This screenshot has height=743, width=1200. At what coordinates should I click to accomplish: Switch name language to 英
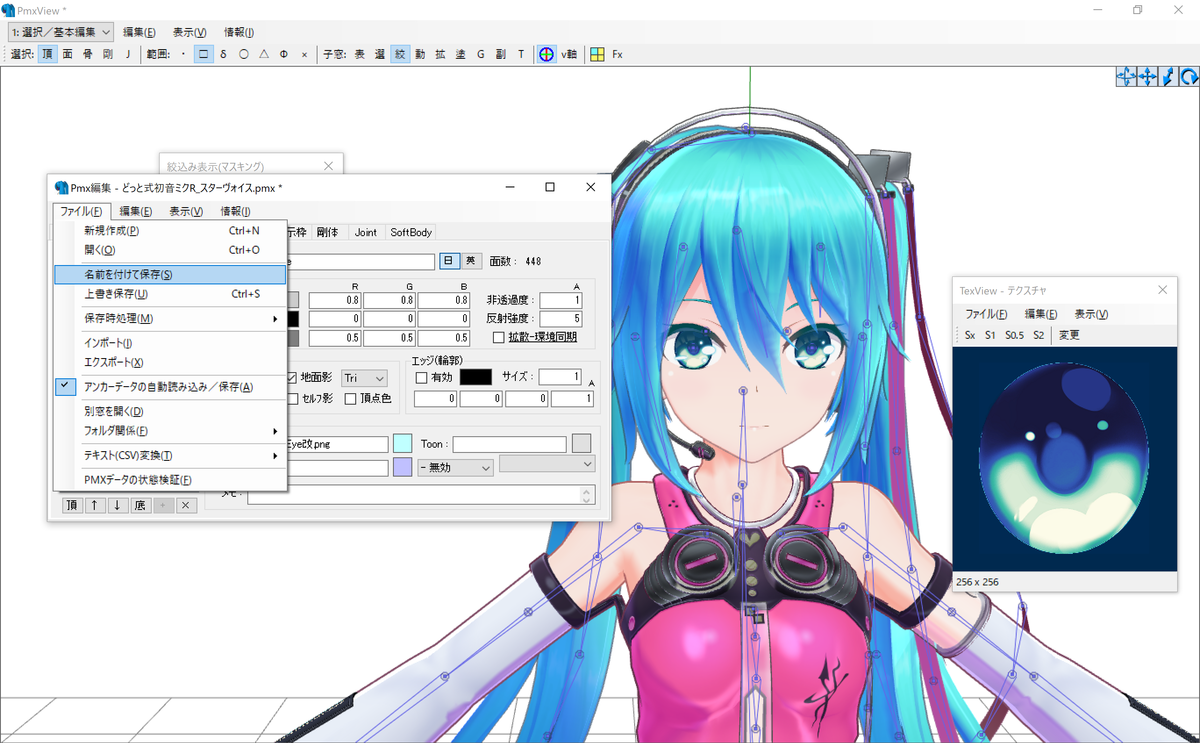(470, 260)
